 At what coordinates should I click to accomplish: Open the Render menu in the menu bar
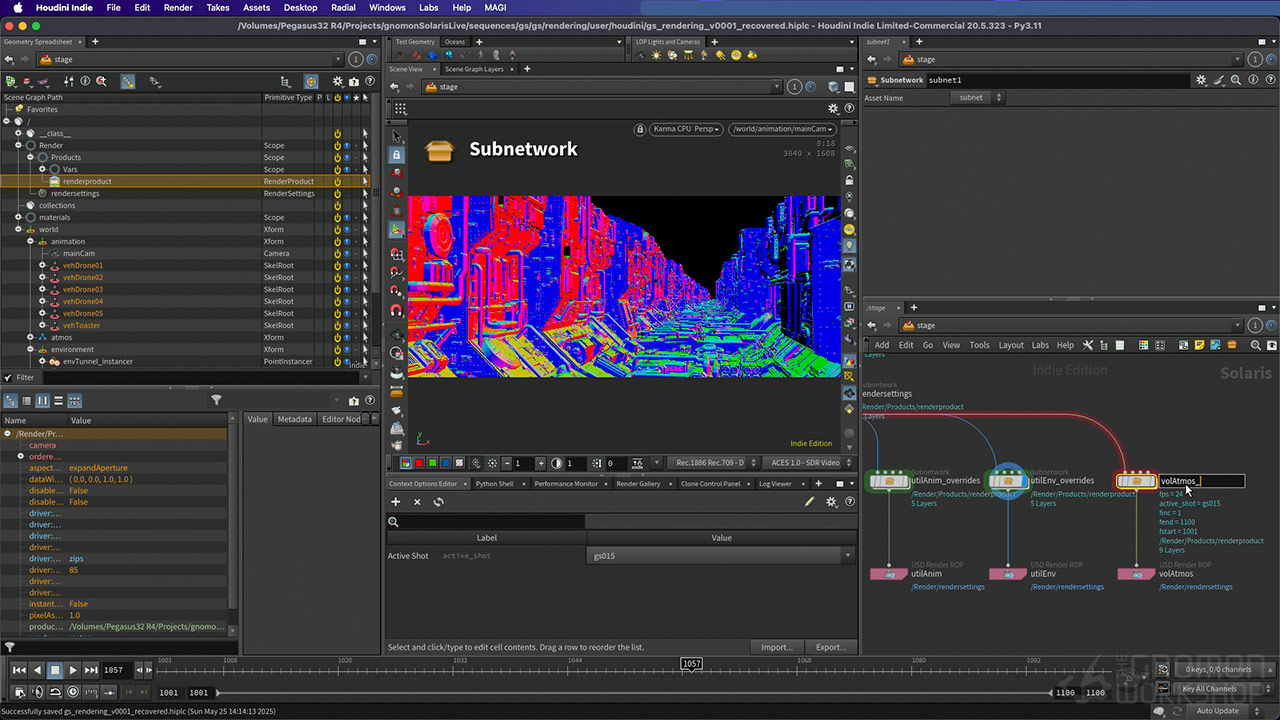(x=178, y=7)
